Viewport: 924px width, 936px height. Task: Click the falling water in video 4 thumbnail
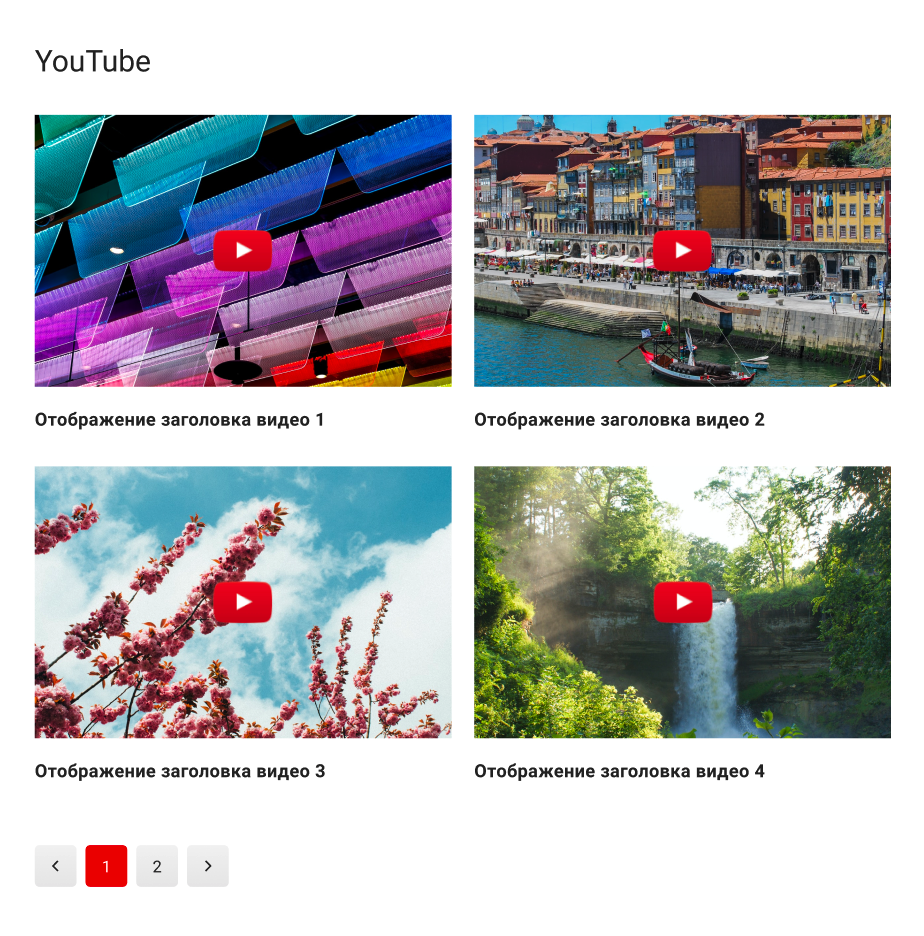707,669
